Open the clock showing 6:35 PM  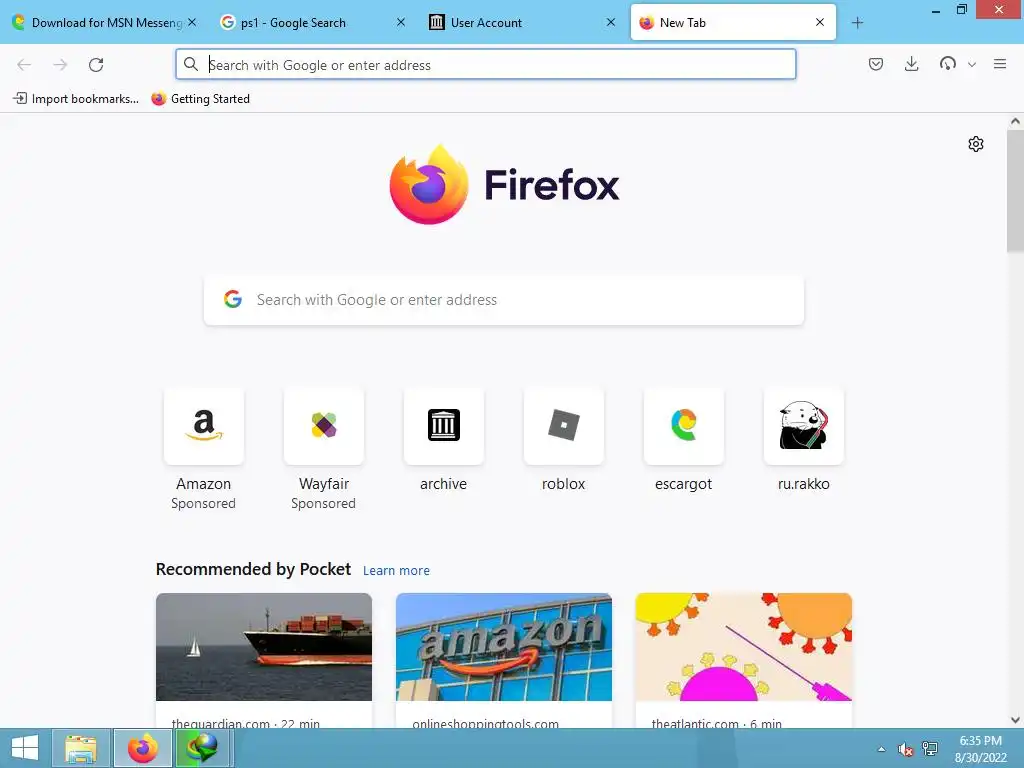(980, 749)
